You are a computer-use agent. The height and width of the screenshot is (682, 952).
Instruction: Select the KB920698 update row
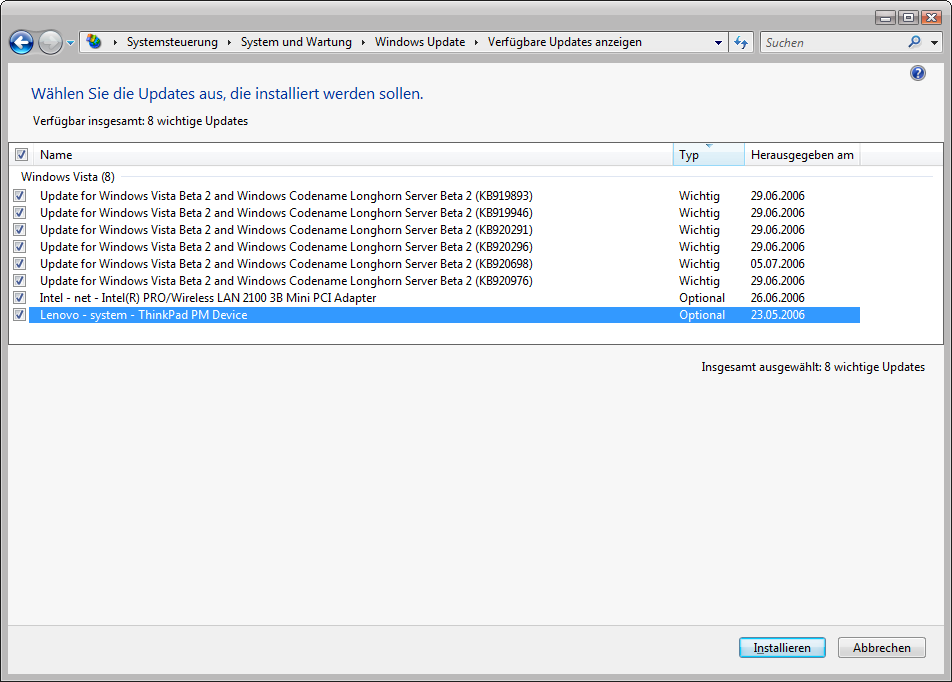[x=286, y=264]
